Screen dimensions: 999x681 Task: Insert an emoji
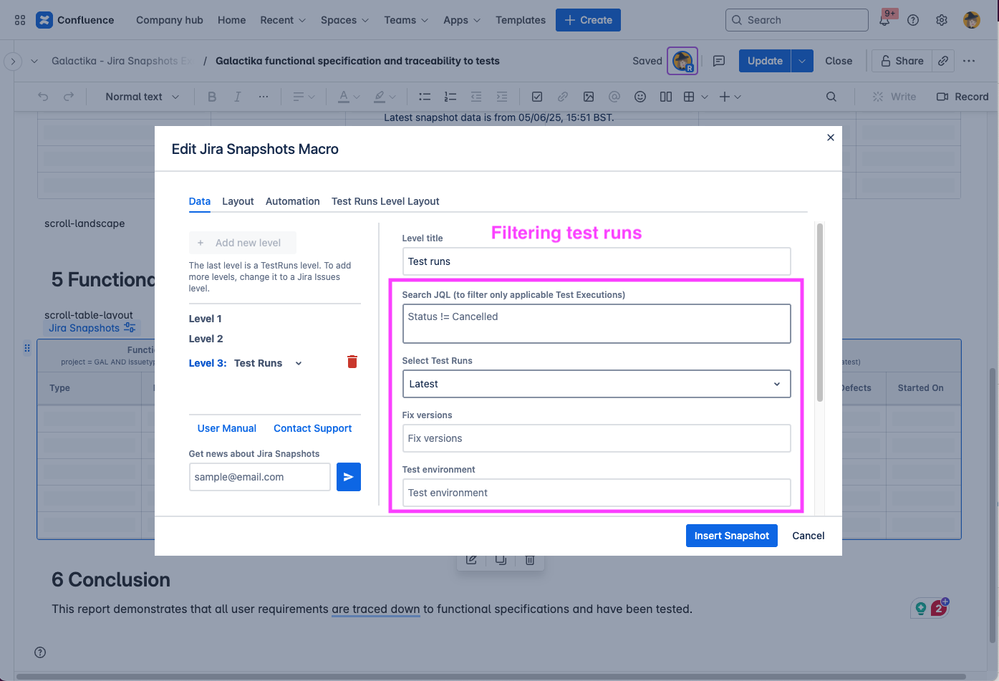pos(640,97)
